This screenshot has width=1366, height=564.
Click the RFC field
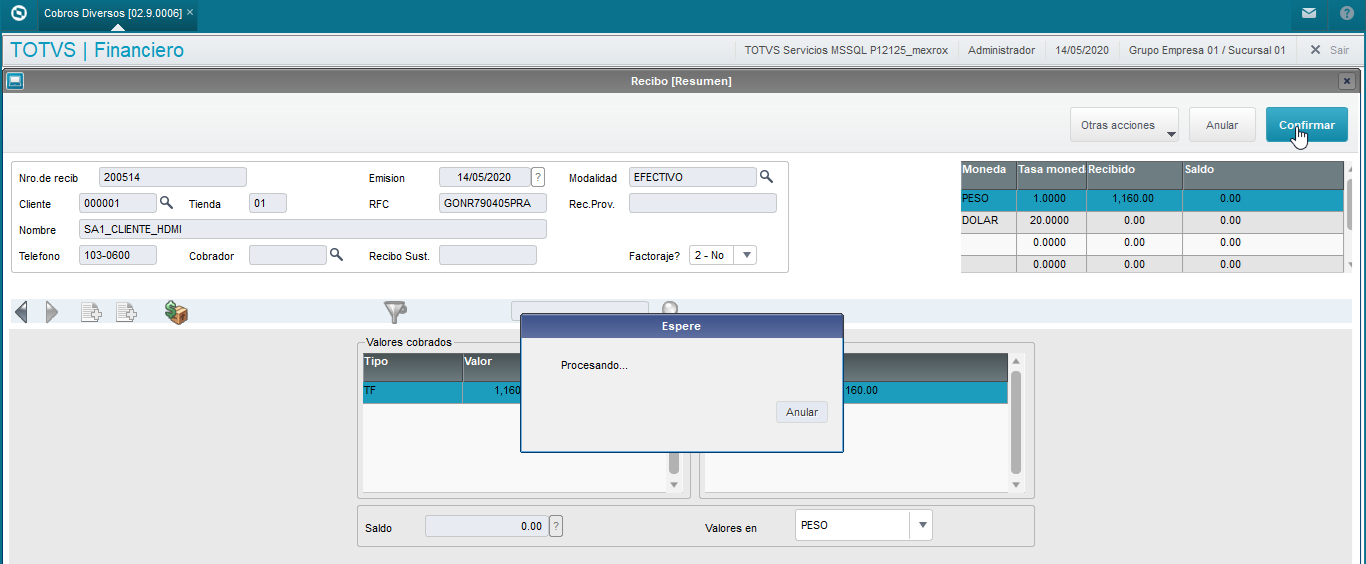point(493,203)
